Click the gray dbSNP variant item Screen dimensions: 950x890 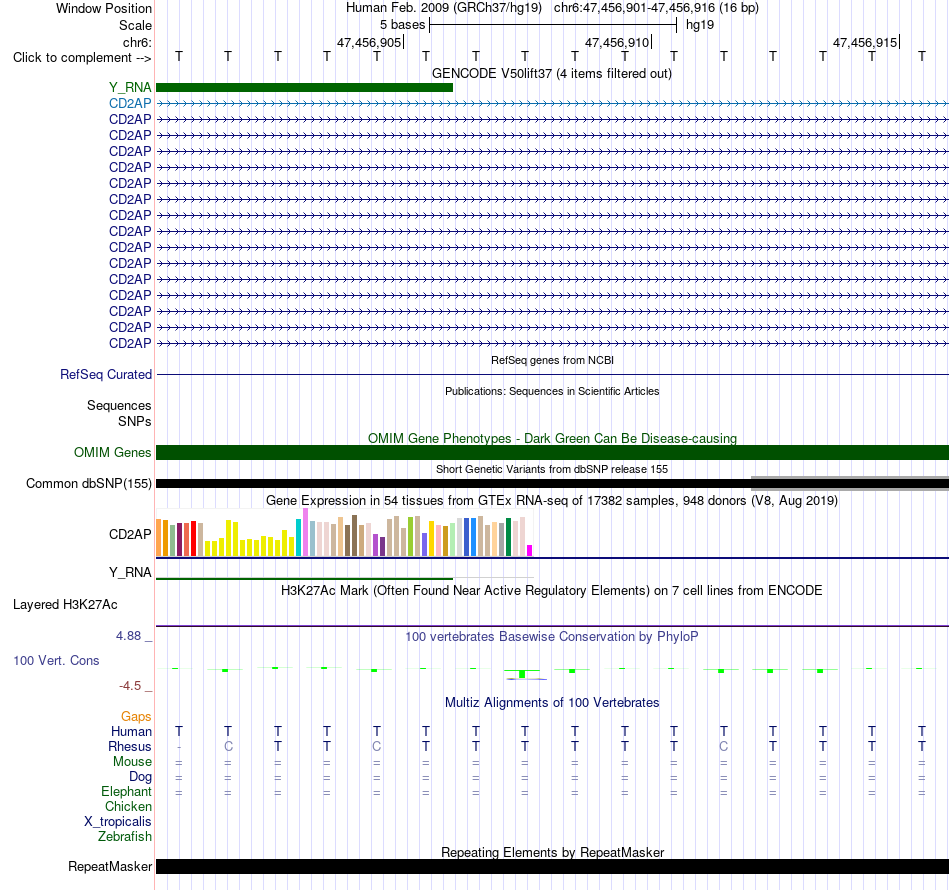[x=849, y=483]
